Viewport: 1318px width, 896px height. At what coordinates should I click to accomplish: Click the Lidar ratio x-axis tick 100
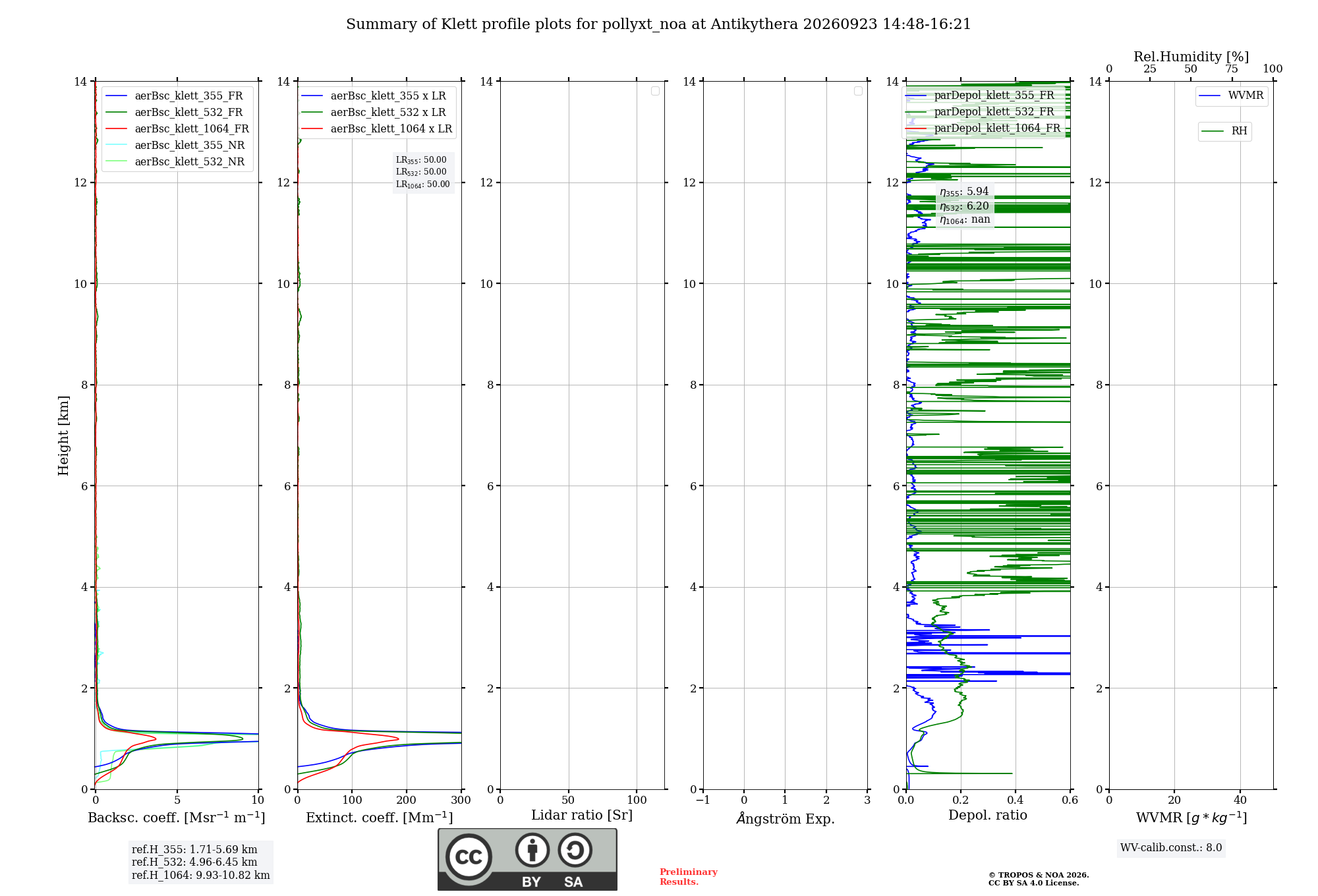[637, 800]
